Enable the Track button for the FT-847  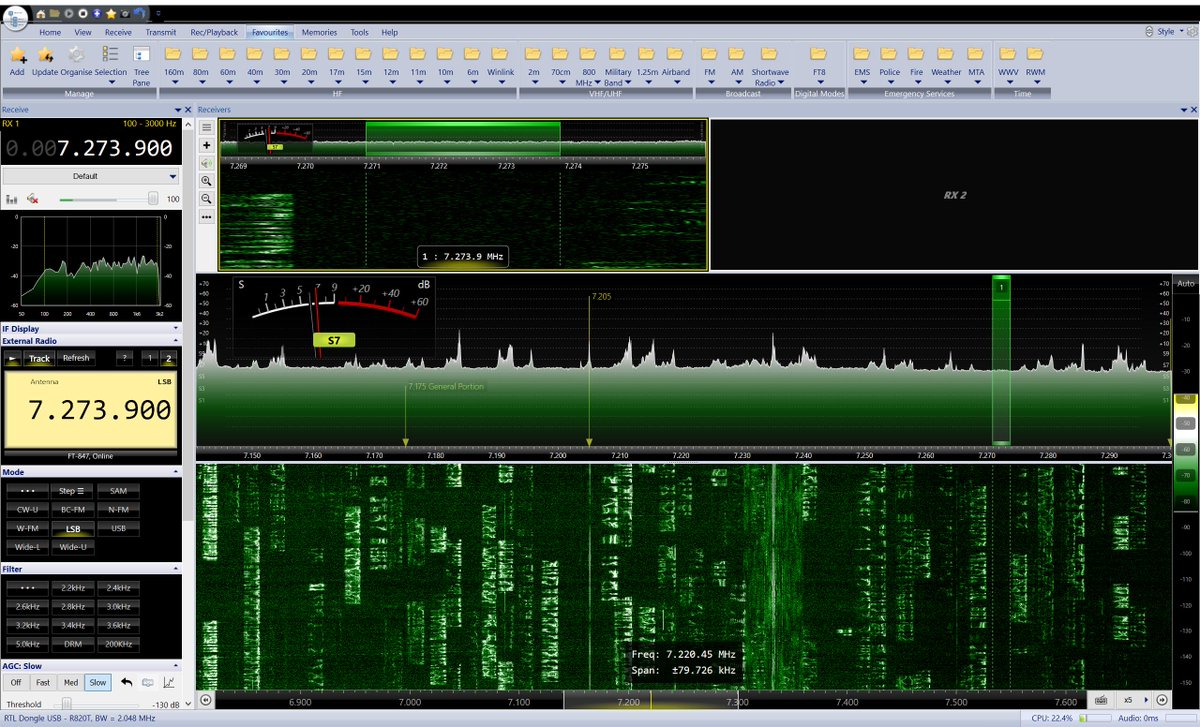tap(39, 358)
